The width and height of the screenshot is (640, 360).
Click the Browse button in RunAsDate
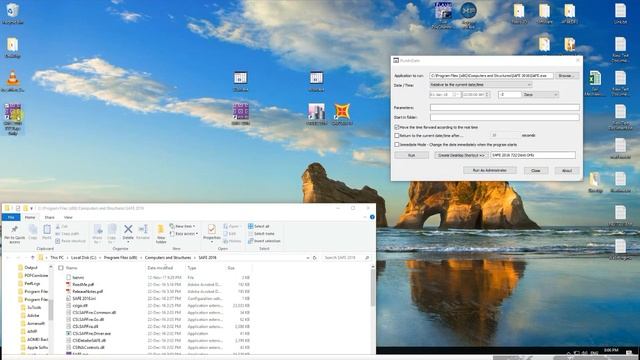[567, 76]
